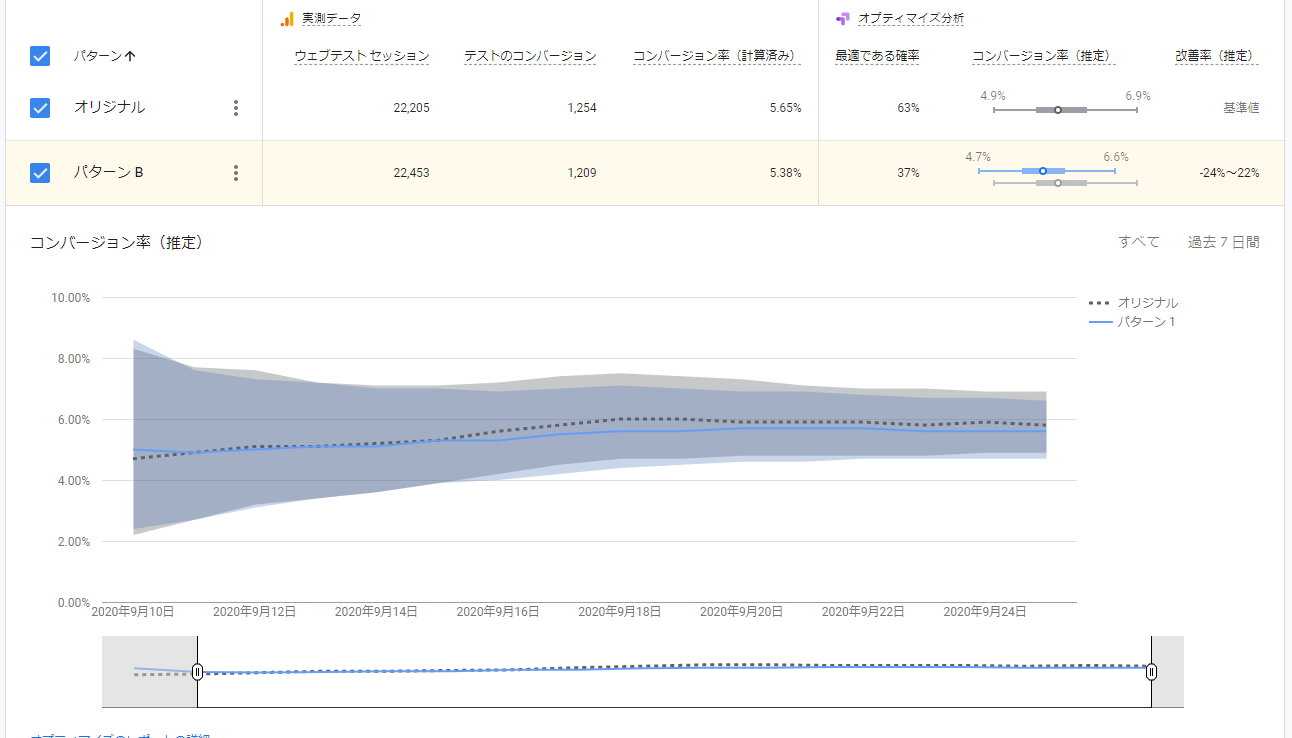Click the ウェブテスト セッション column header
The height and width of the screenshot is (738, 1292).
pyautogui.click(x=362, y=57)
